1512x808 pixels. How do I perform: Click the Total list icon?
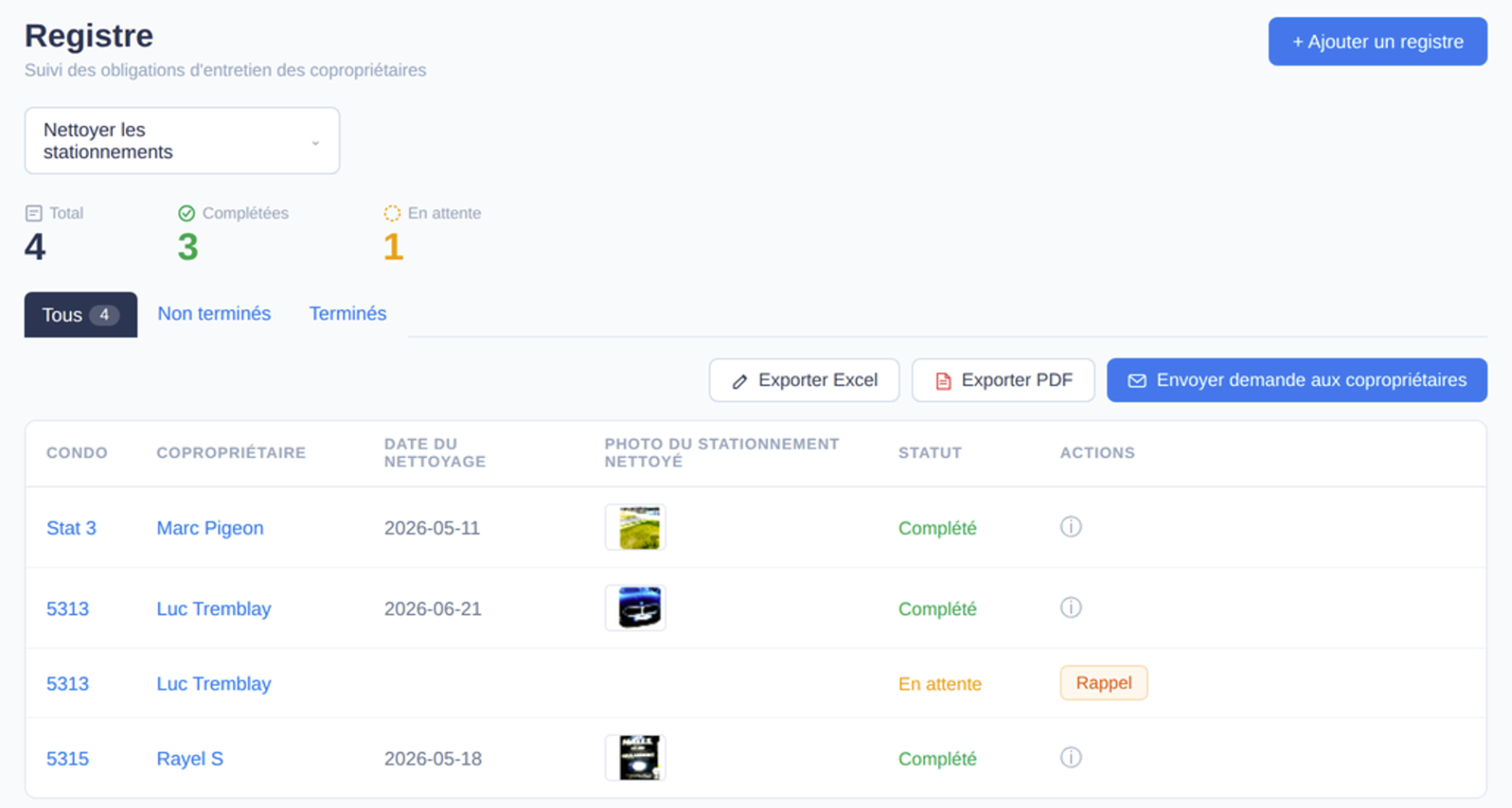[x=34, y=213]
